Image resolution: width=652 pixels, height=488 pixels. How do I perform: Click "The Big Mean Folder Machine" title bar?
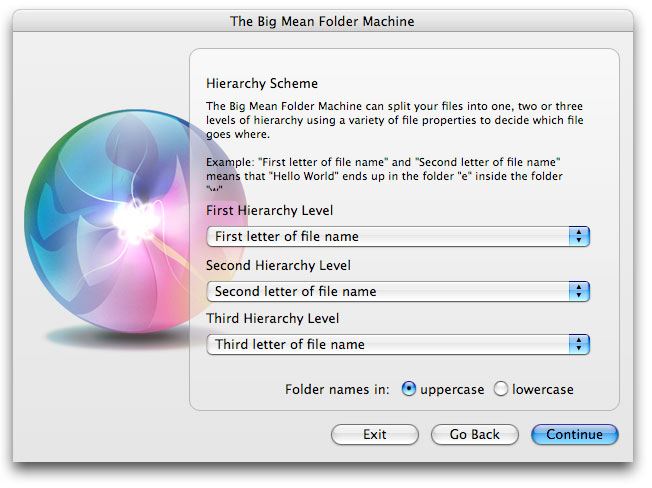click(x=322, y=21)
